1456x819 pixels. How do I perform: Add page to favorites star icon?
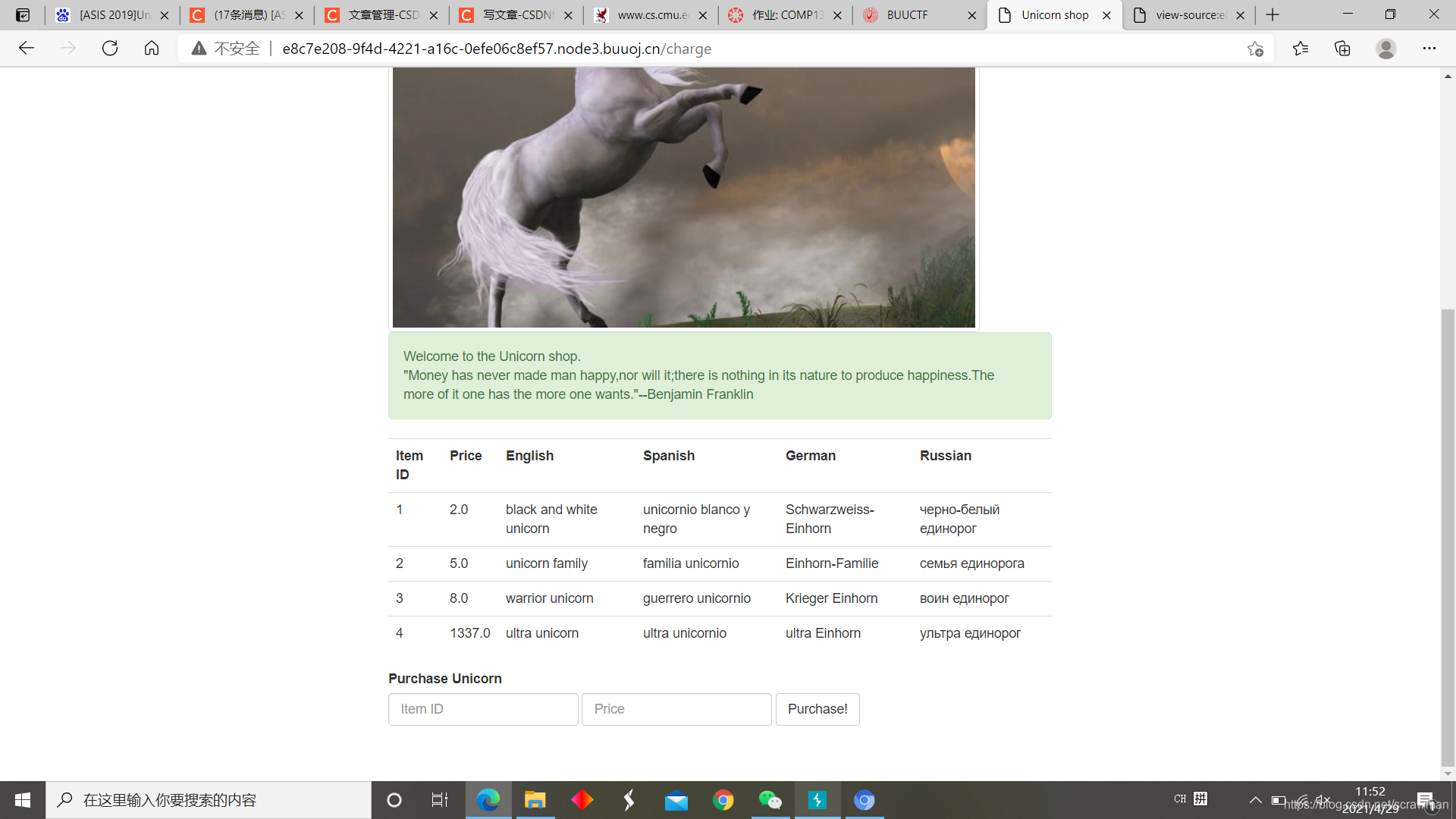click(x=1255, y=49)
